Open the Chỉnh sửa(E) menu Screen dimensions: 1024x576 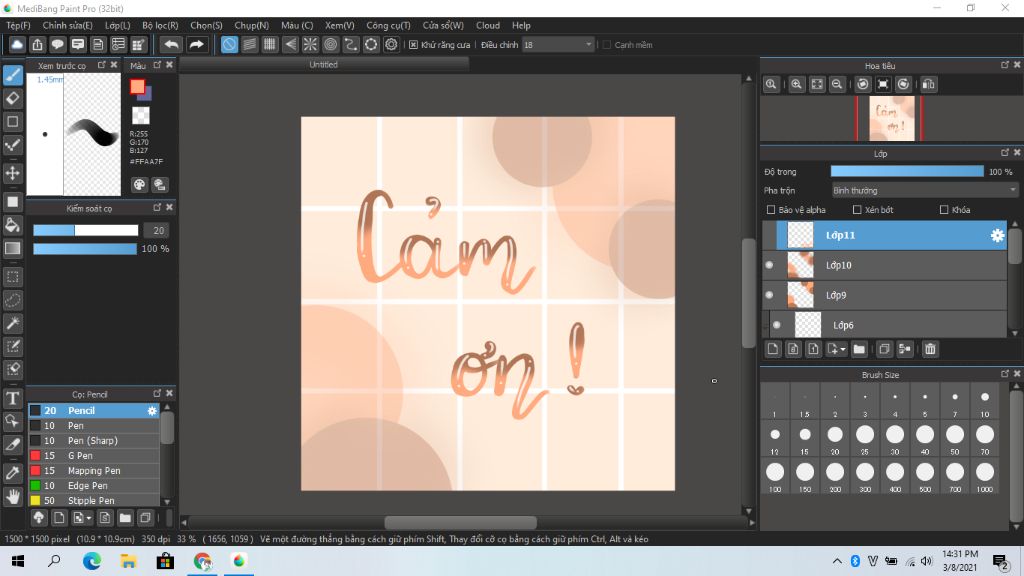click(67, 25)
